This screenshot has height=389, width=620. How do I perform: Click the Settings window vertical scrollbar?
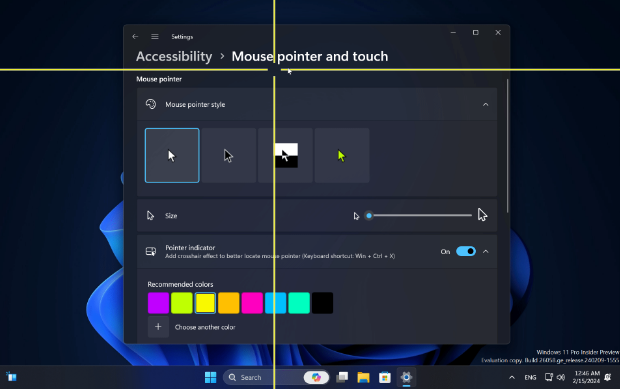click(x=507, y=145)
